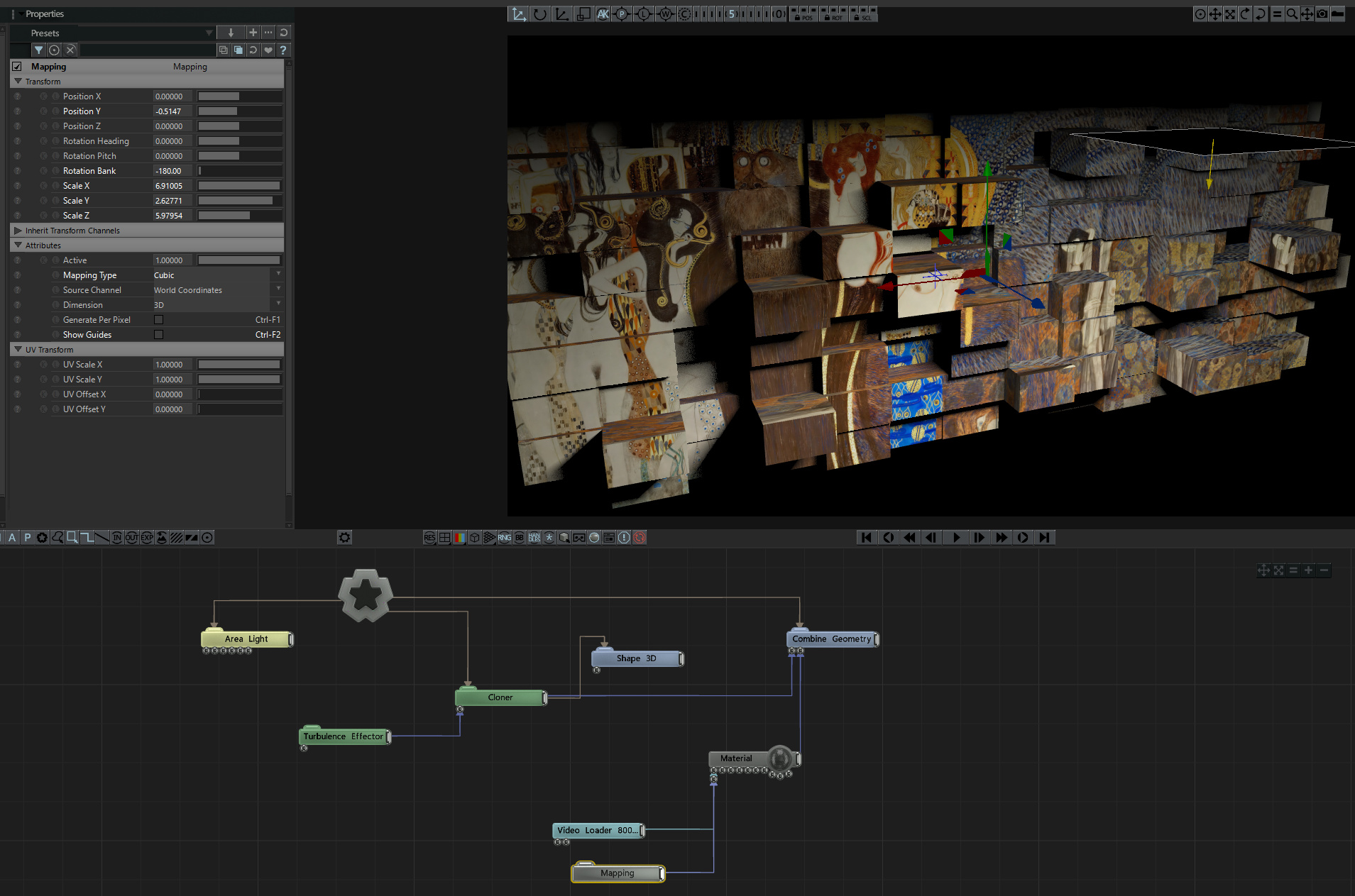Select the Video Loader node
Image resolution: width=1355 pixels, height=896 pixels.
point(598,831)
